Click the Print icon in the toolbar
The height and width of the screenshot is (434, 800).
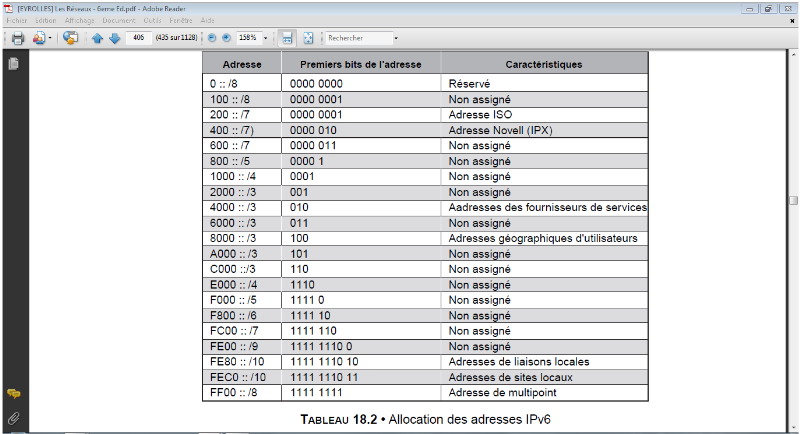(x=17, y=38)
